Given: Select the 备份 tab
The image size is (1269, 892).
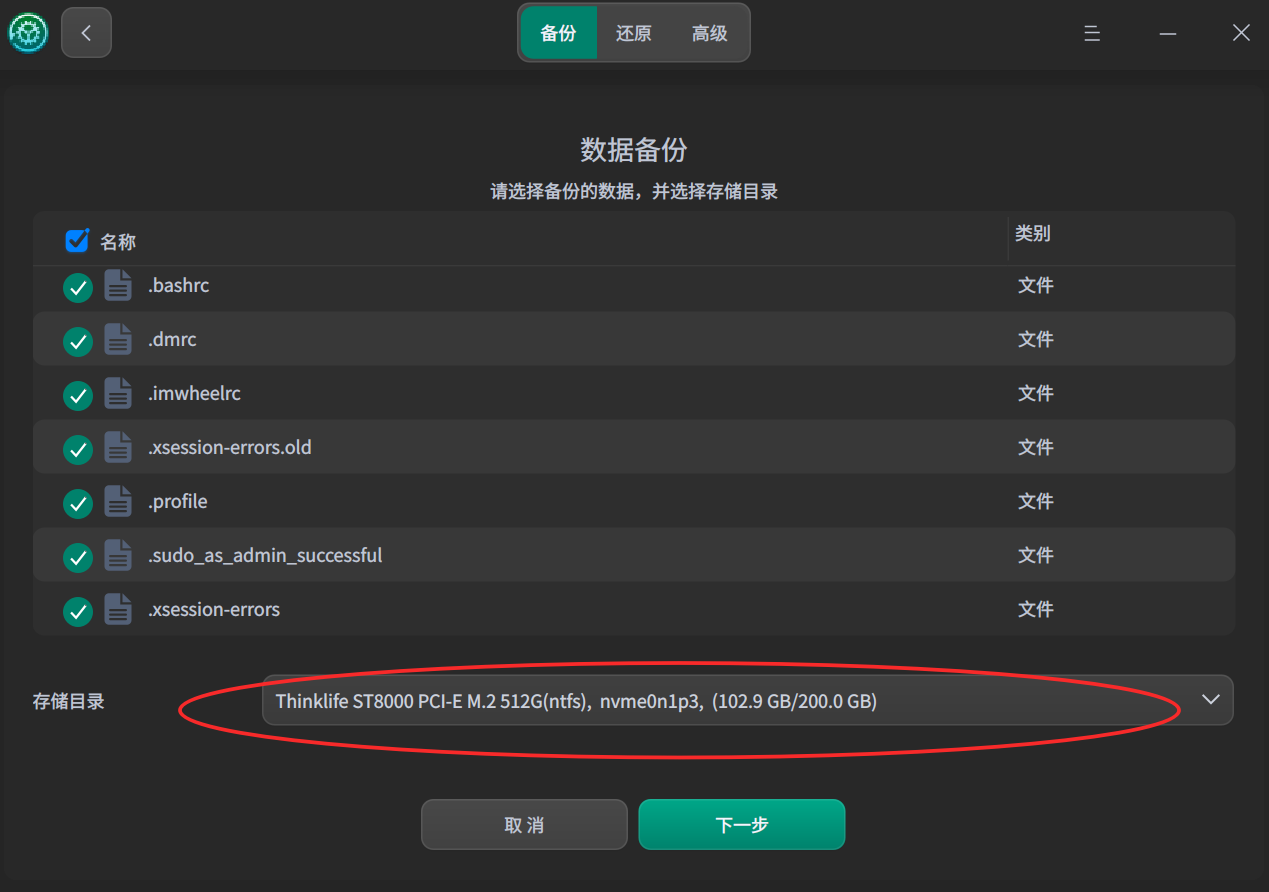Looking at the screenshot, I should pyautogui.click(x=558, y=33).
